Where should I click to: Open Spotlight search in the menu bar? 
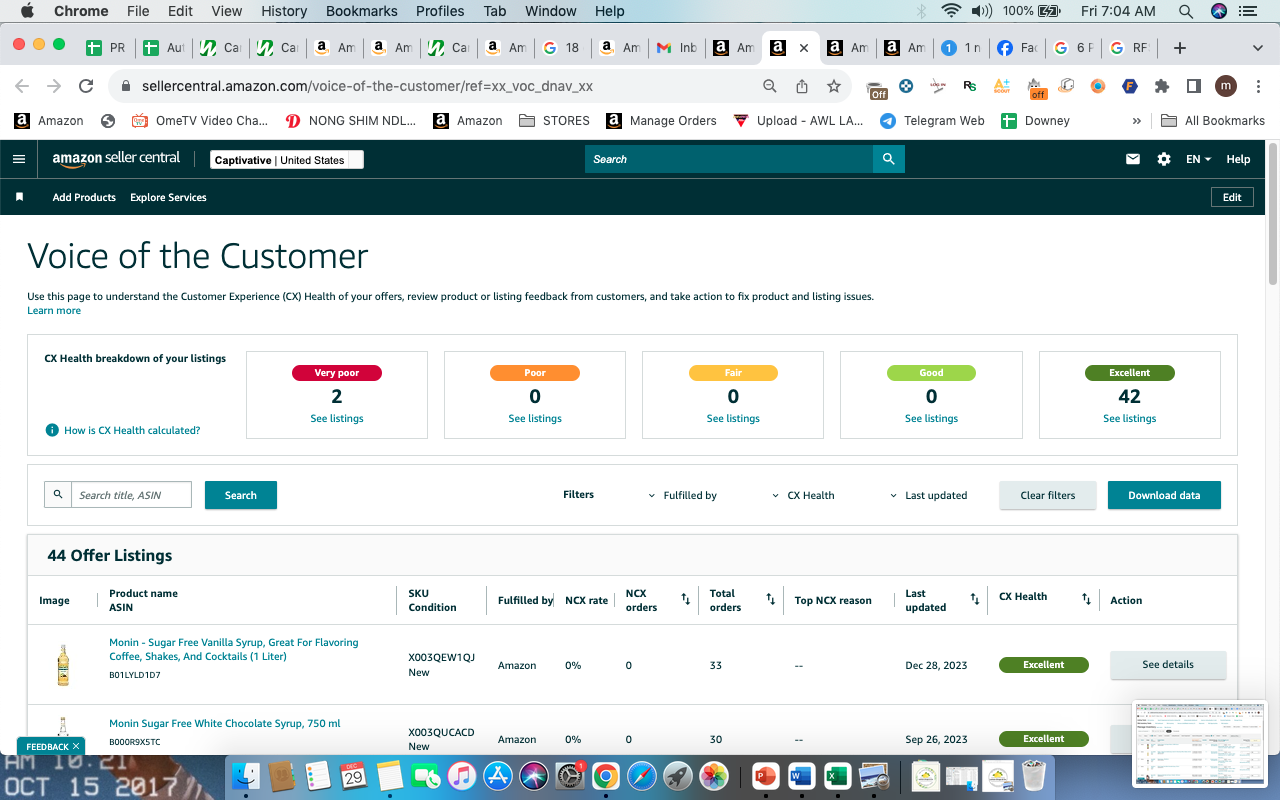(x=1185, y=11)
